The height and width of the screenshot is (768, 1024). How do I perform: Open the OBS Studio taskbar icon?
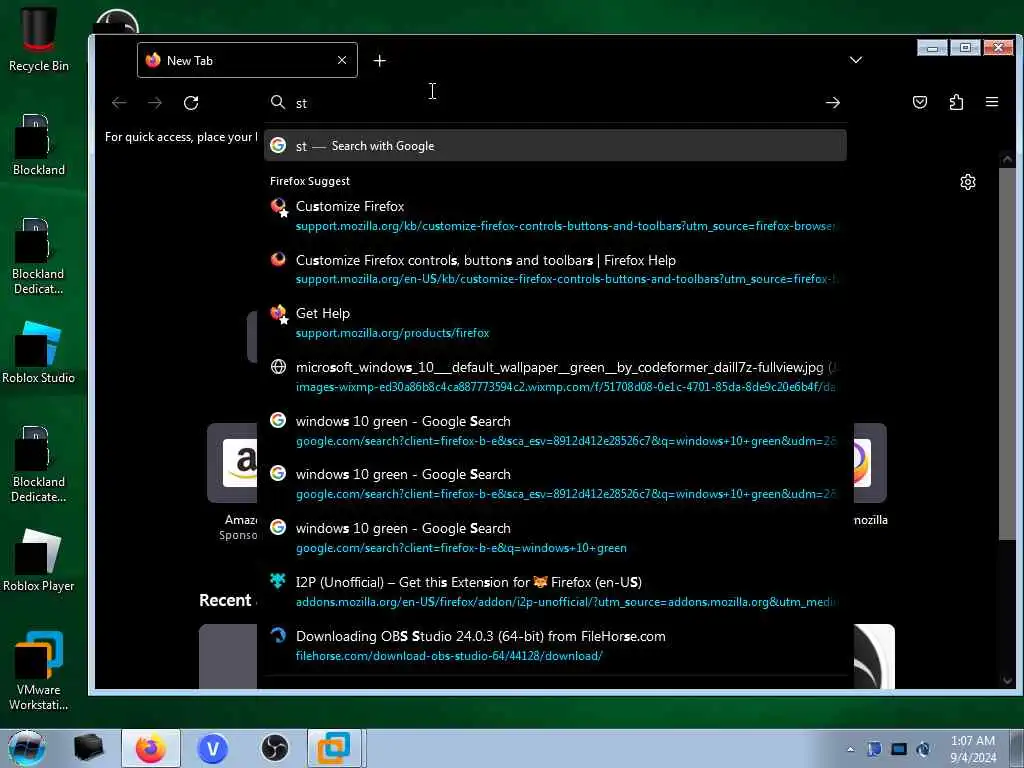275,748
